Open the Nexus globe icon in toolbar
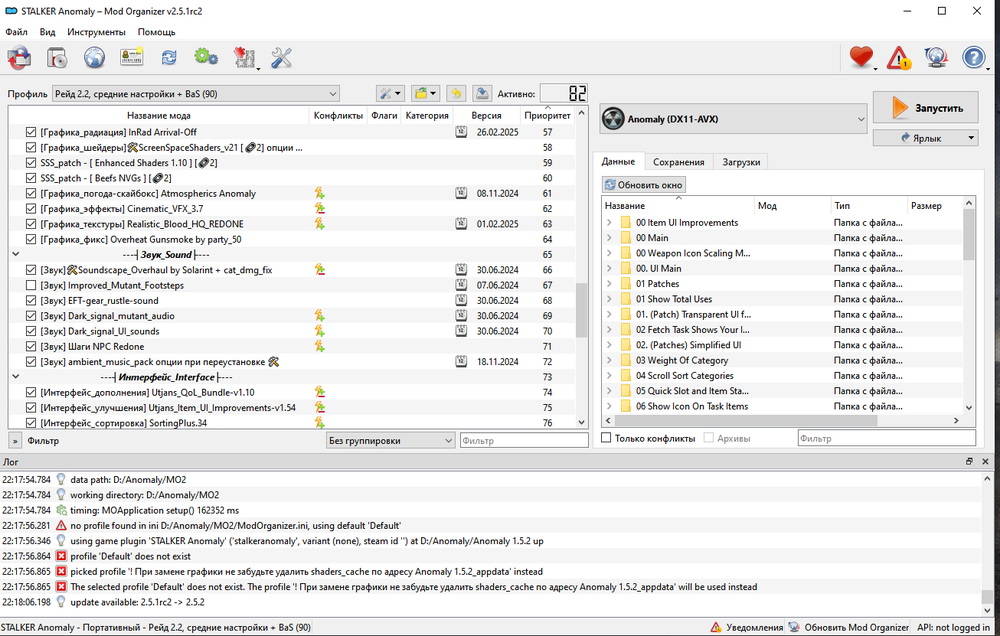1000x636 pixels. (x=95, y=58)
